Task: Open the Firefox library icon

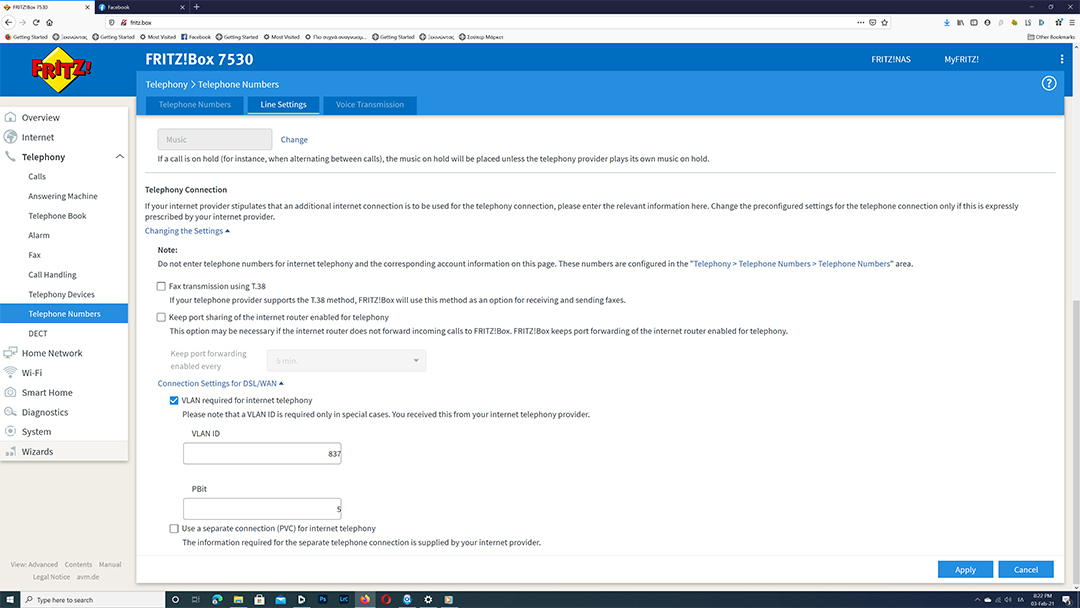Action: coord(960,22)
